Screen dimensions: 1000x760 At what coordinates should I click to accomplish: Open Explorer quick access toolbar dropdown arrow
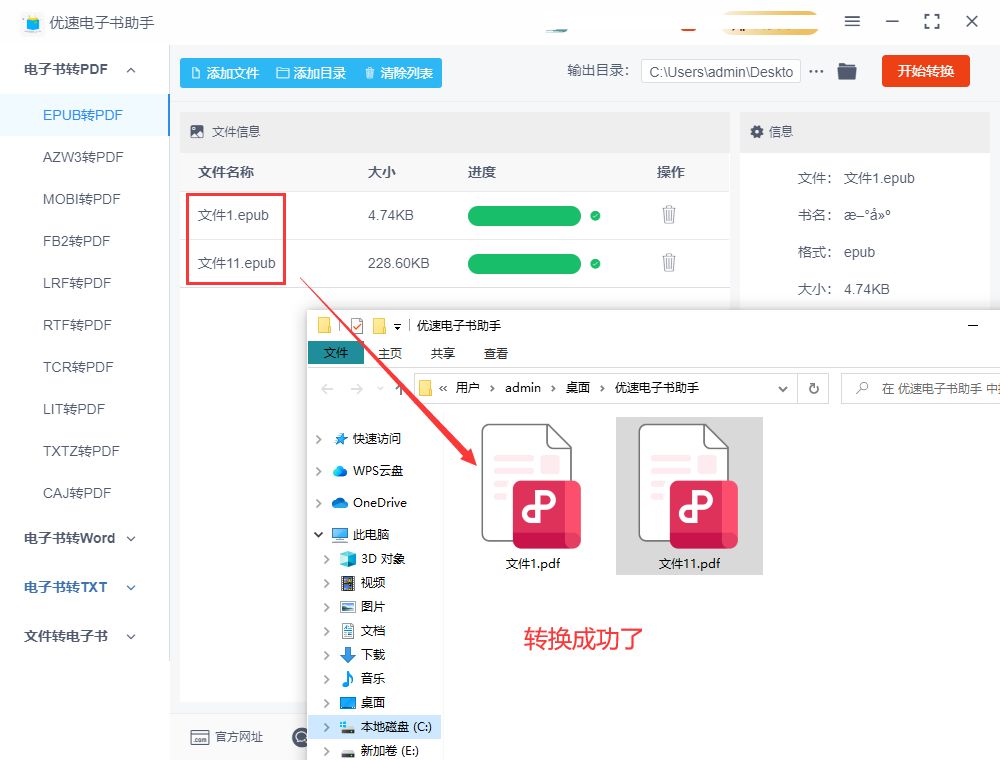tap(397, 326)
